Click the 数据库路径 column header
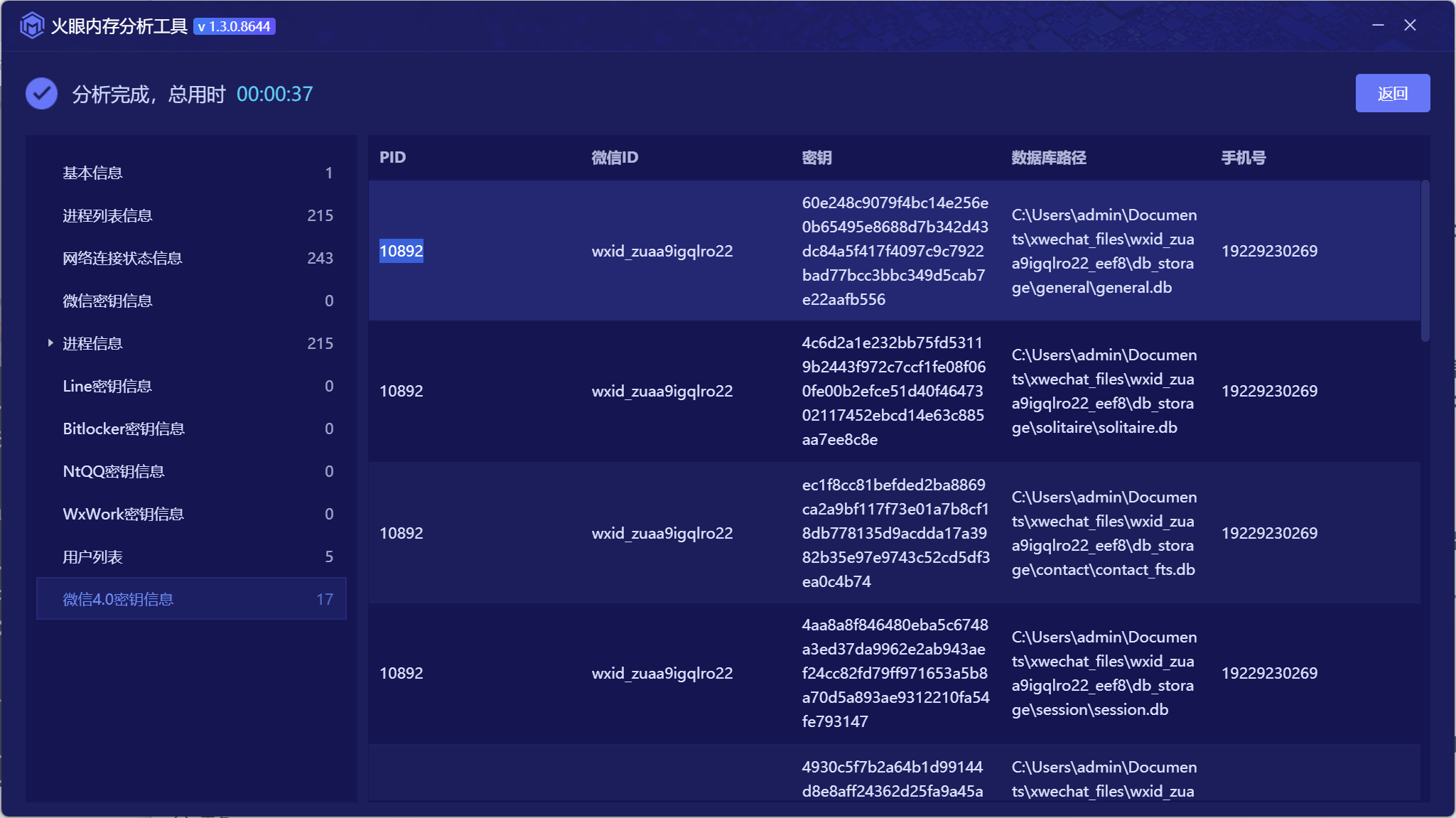Image resolution: width=1456 pixels, height=818 pixels. pyautogui.click(x=1049, y=158)
